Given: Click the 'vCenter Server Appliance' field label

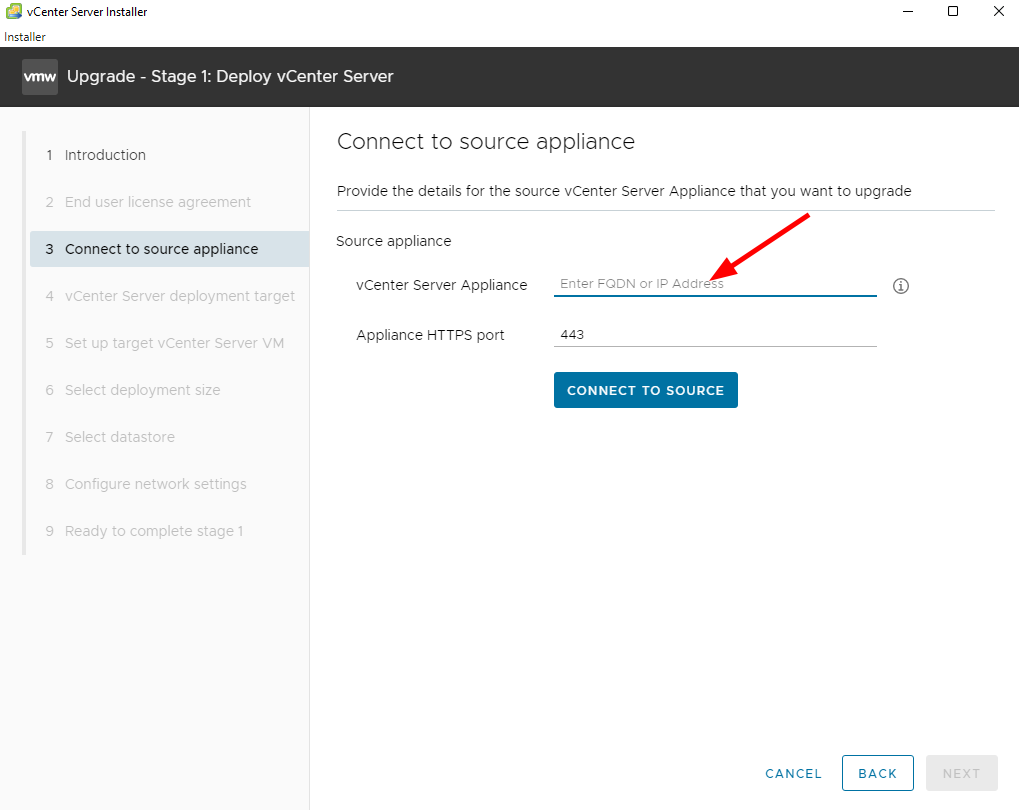Looking at the screenshot, I should coord(441,285).
